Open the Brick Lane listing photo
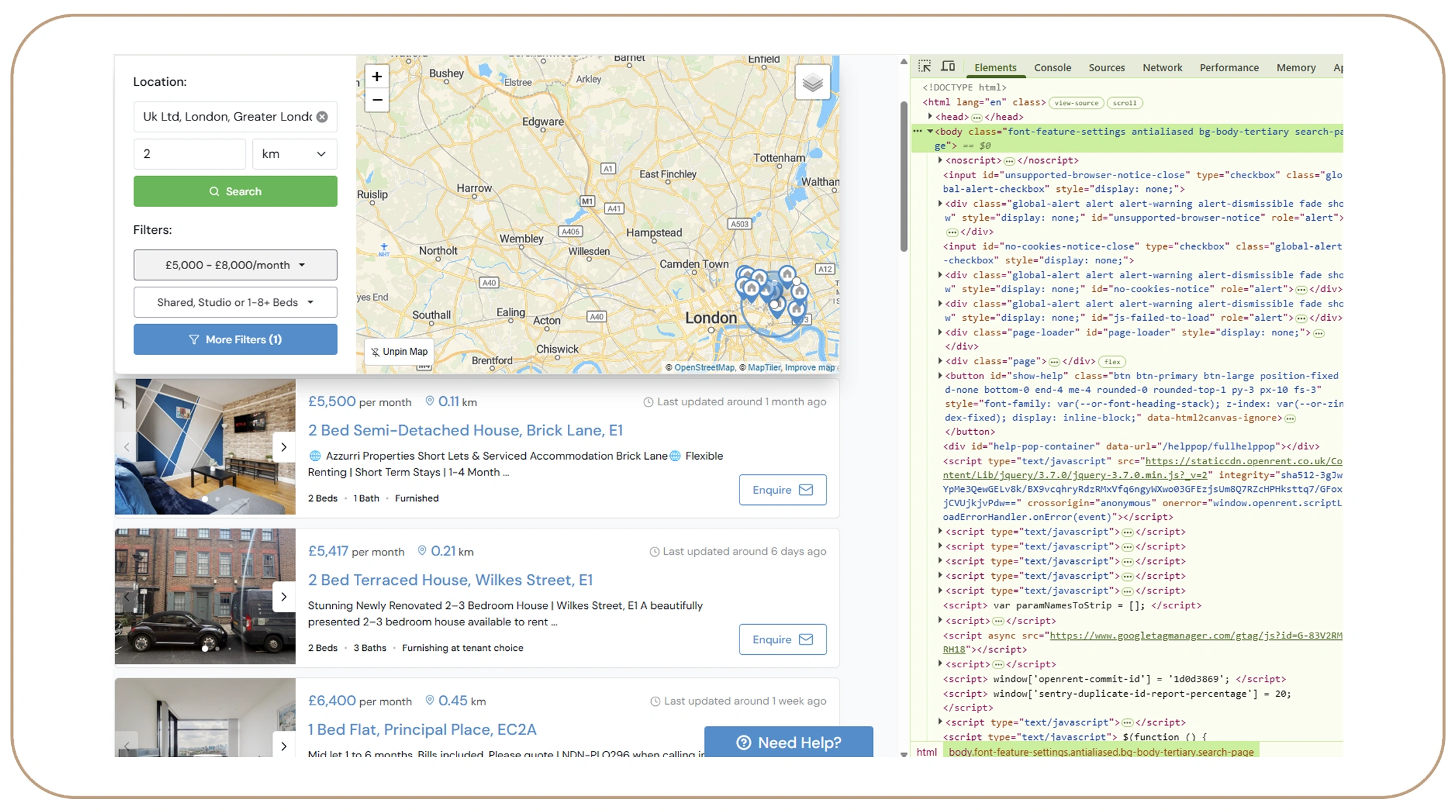Screen dimensions: 1456x812 205,447
